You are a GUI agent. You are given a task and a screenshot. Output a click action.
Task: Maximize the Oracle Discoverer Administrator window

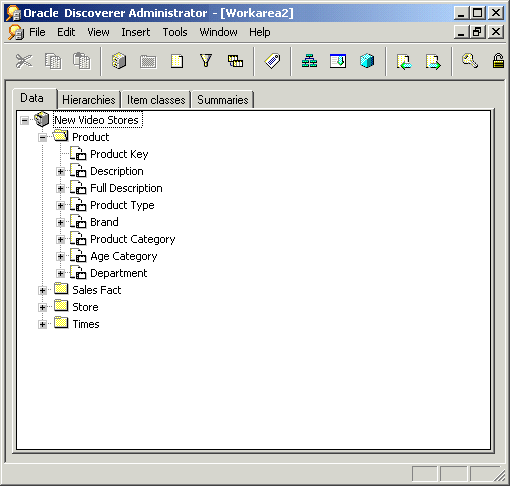[478, 13]
